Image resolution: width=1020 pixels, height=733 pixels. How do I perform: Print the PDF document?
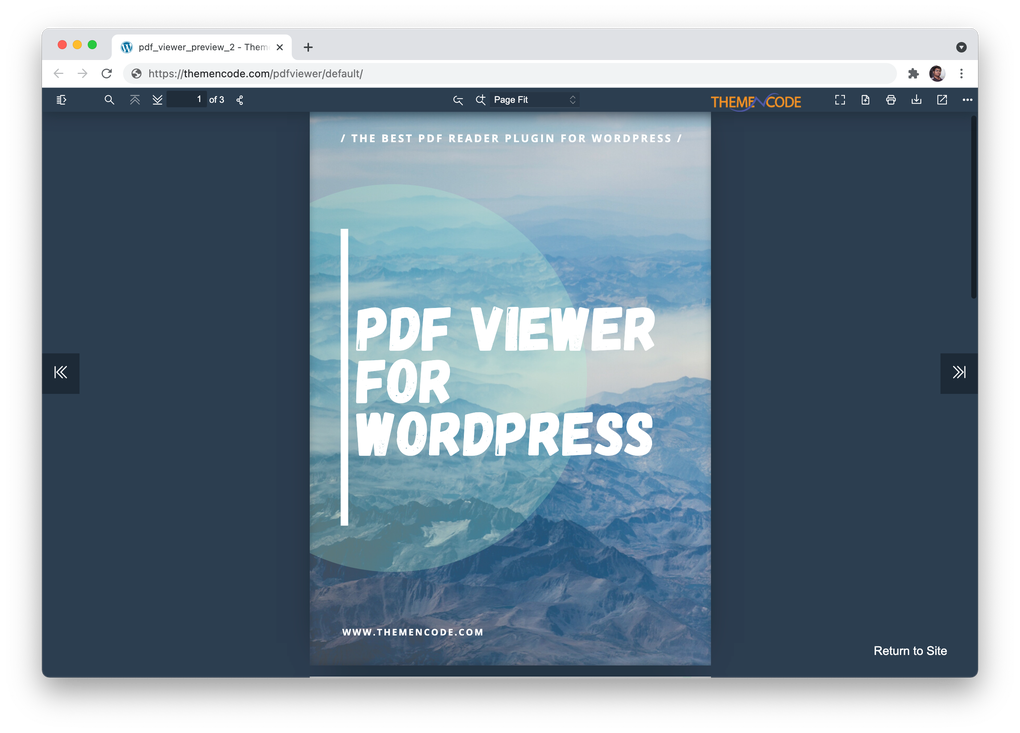coord(890,99)
